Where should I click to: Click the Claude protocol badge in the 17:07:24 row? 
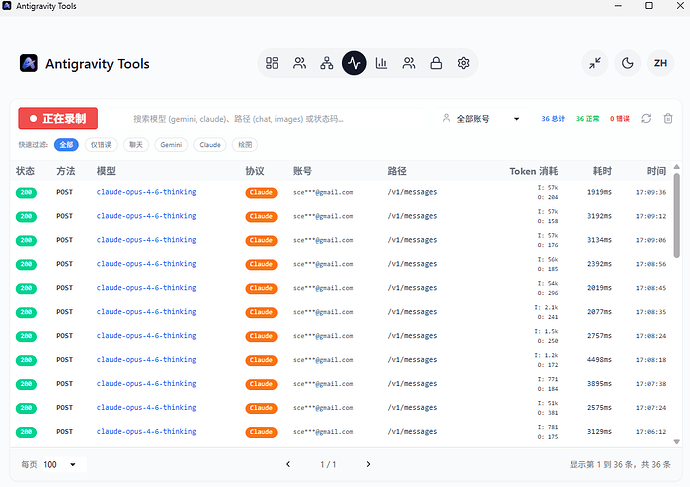261,408
